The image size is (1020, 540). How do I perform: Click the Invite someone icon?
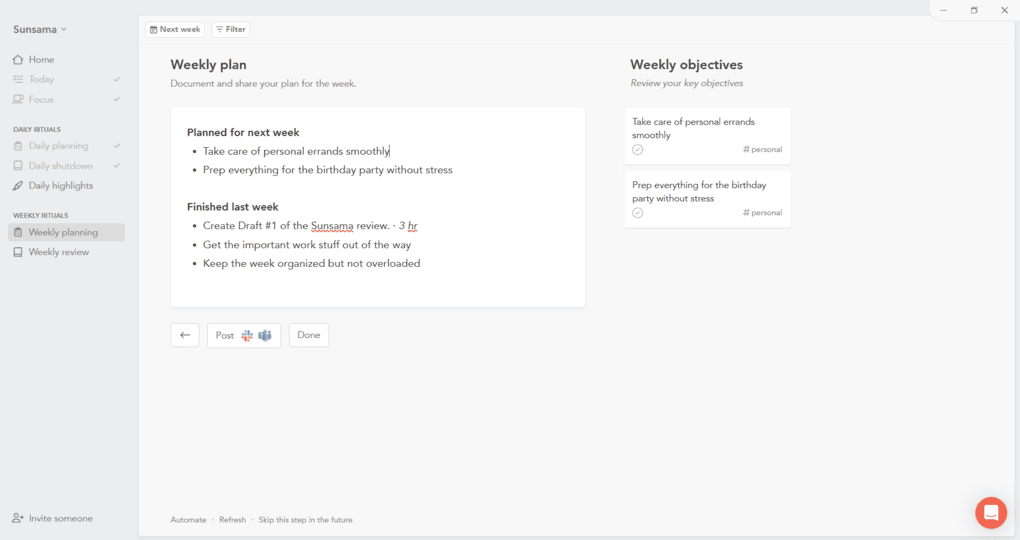pyautogui.click(x=18, y=519)
